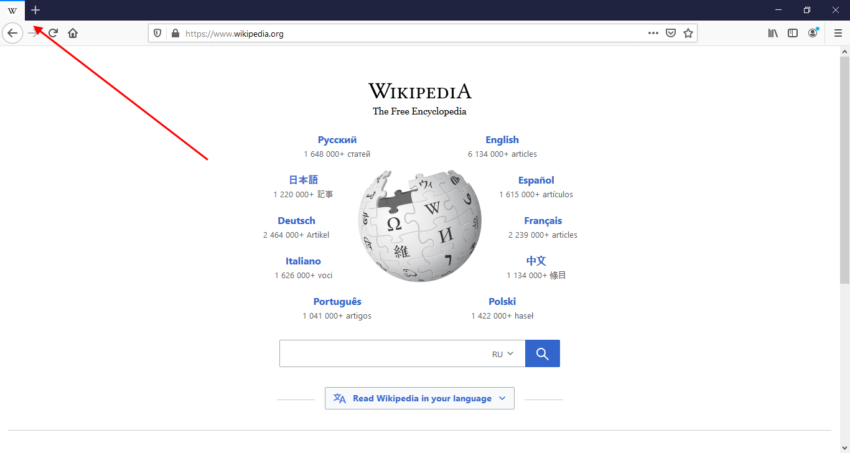850x453 pixels.
Task: Click the WIKIPEDIA wordmark heading
Action: pyautogui.click(x=420, y=90)
